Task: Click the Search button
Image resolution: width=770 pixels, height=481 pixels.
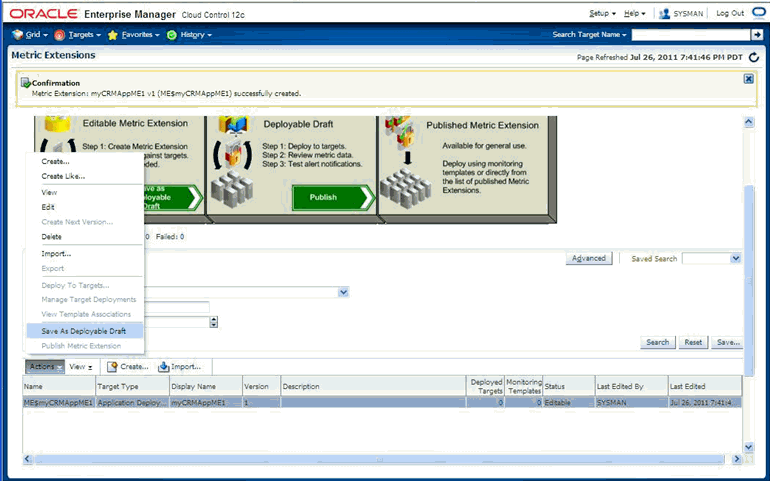Action: [658, 342]
